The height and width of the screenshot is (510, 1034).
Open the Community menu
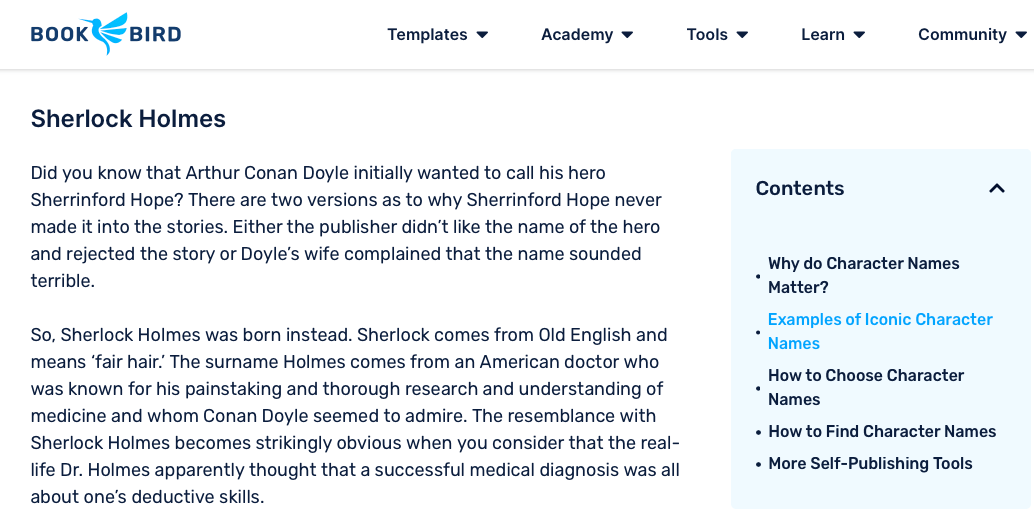click(962, 35)
